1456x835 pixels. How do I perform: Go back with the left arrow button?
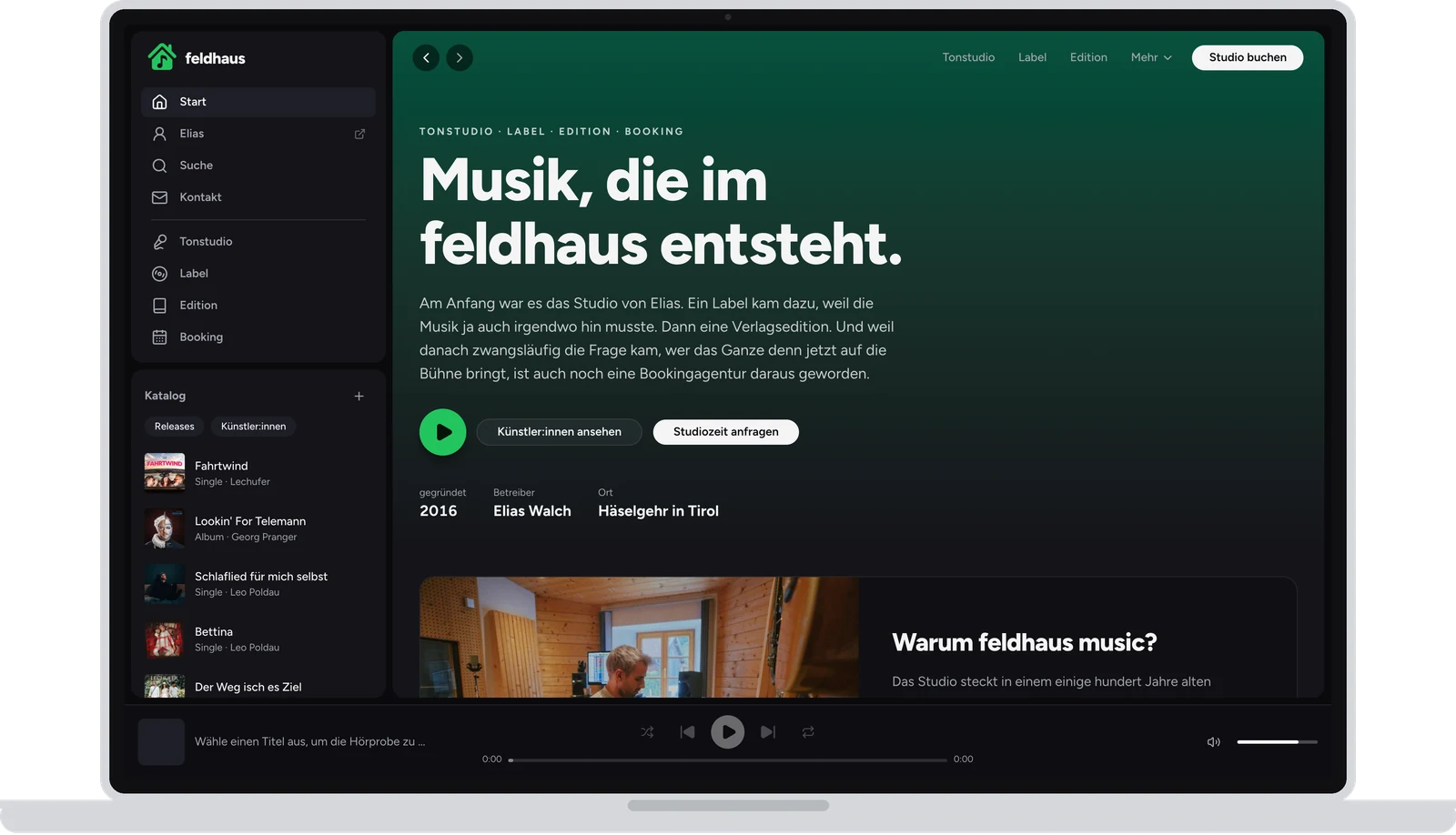[426, 58]
